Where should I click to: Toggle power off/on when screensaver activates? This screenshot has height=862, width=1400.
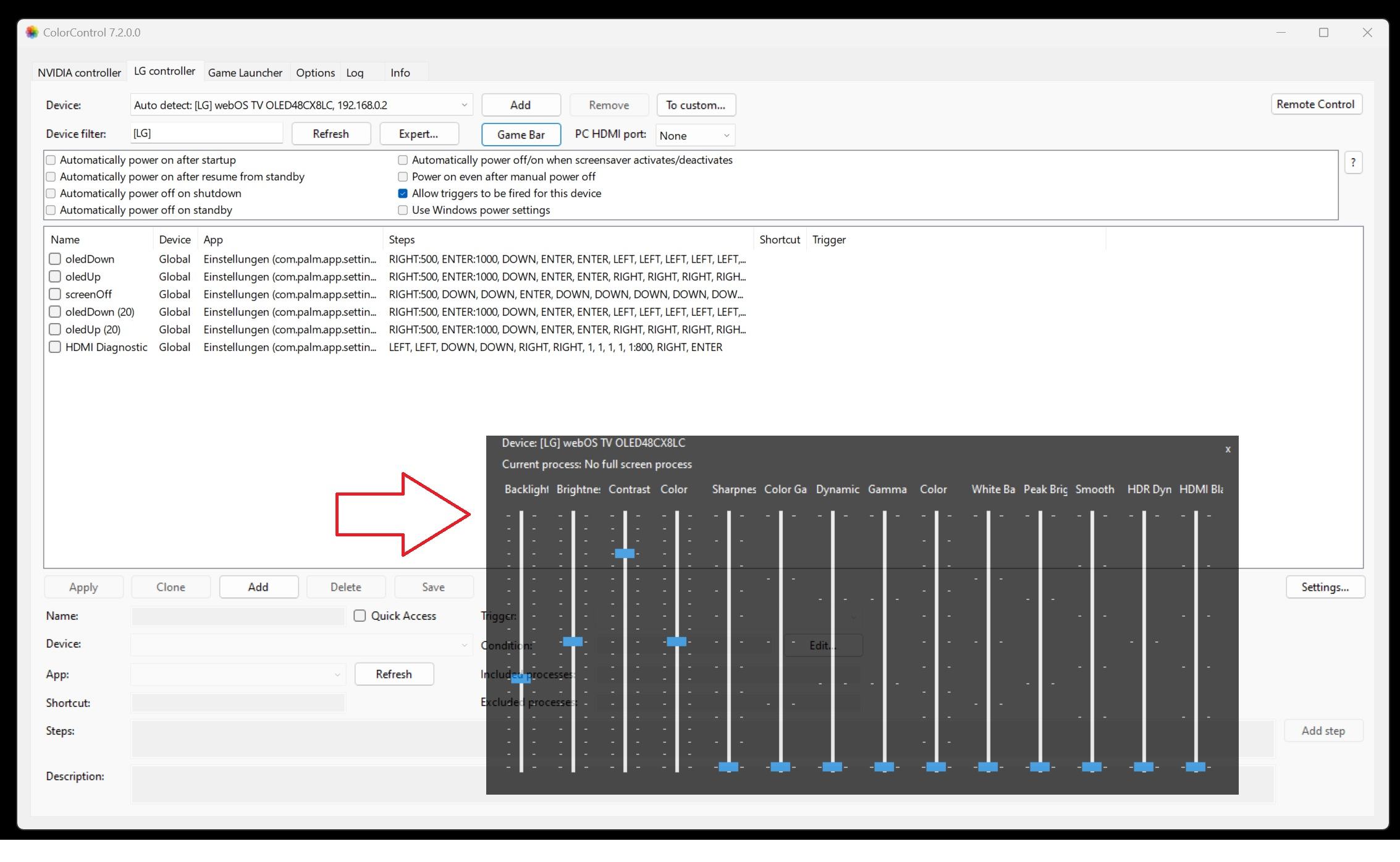coord(403,160)
